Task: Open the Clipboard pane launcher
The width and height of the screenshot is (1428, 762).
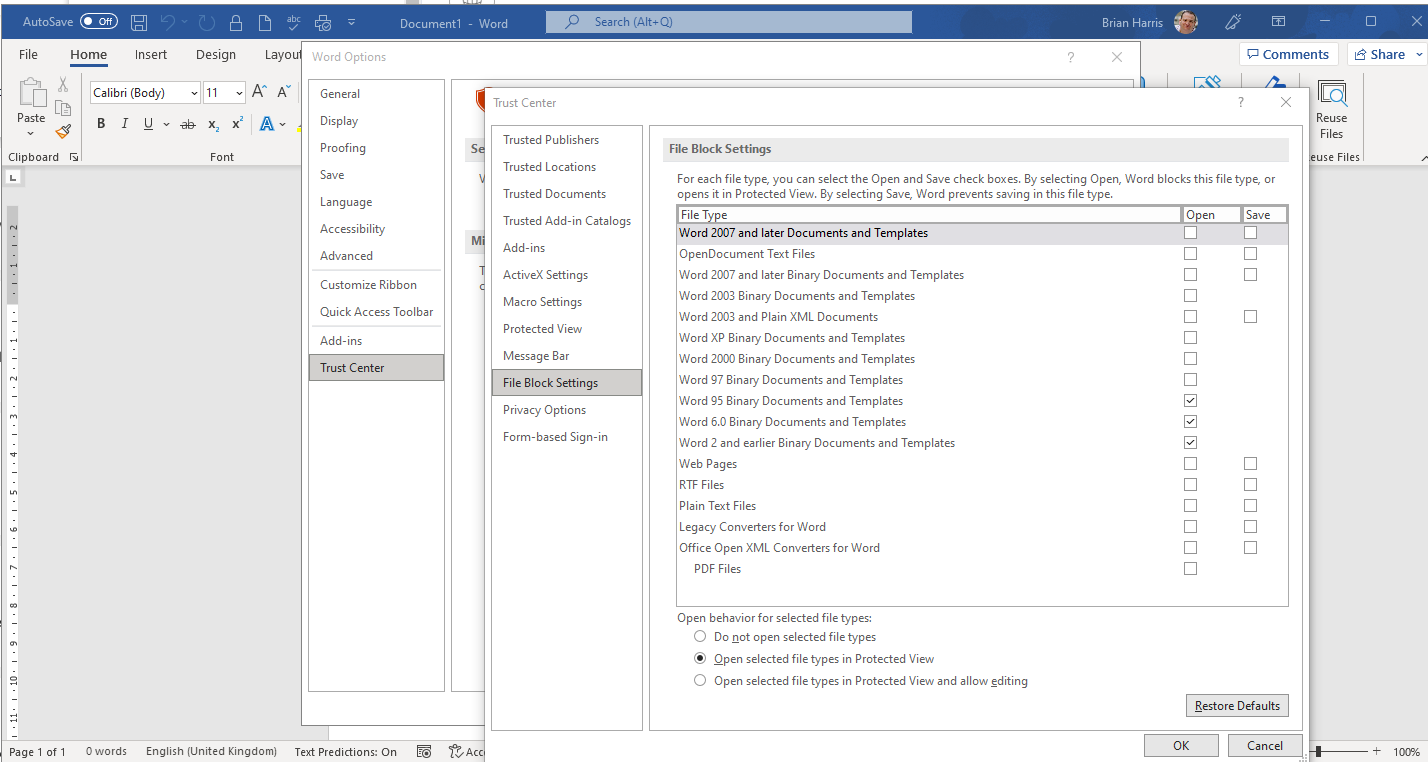Action: pyautogui.click(x=74, y=157)
